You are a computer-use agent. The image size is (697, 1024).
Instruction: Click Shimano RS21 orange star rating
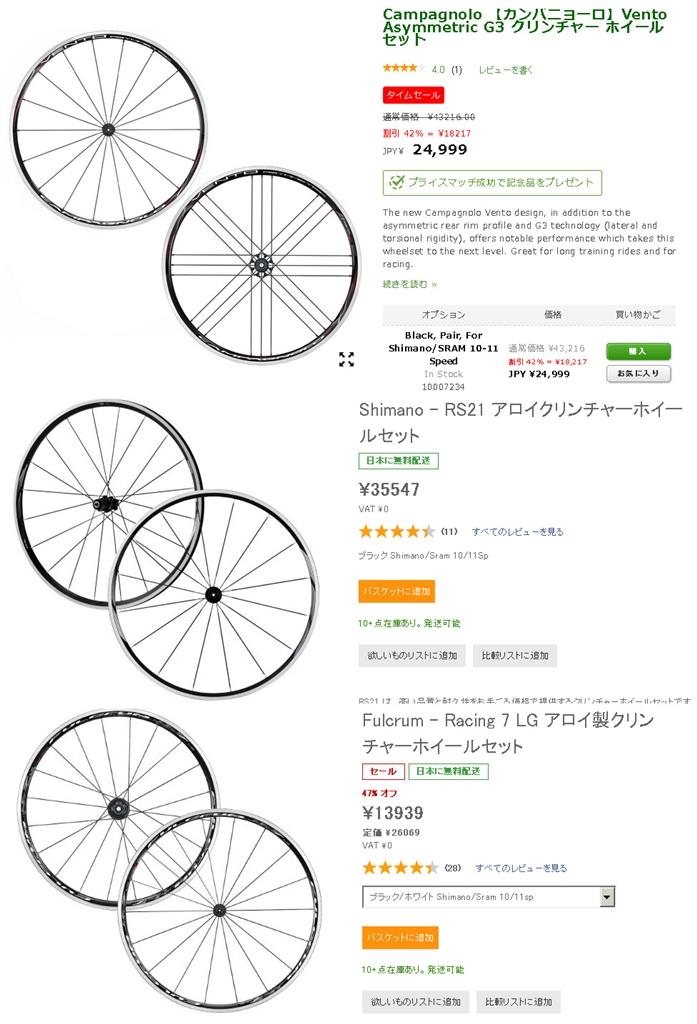tap(397, 531)
